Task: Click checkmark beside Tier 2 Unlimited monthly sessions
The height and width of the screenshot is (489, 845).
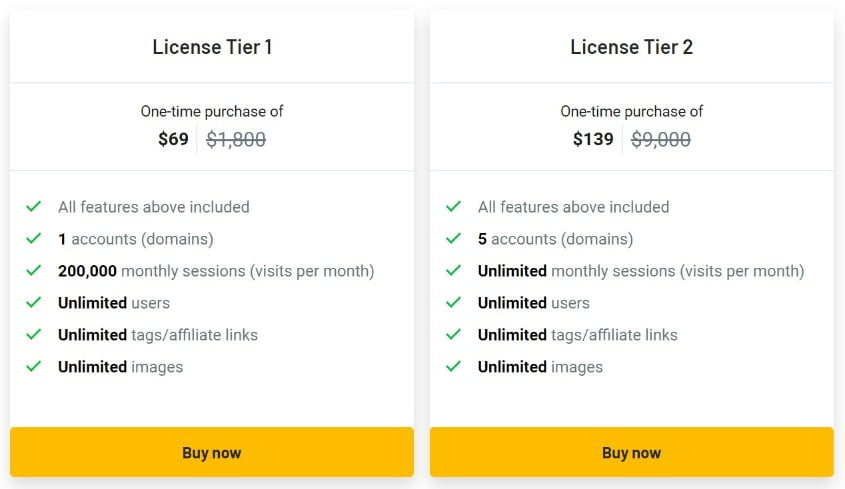Action: tap(454, 271)
